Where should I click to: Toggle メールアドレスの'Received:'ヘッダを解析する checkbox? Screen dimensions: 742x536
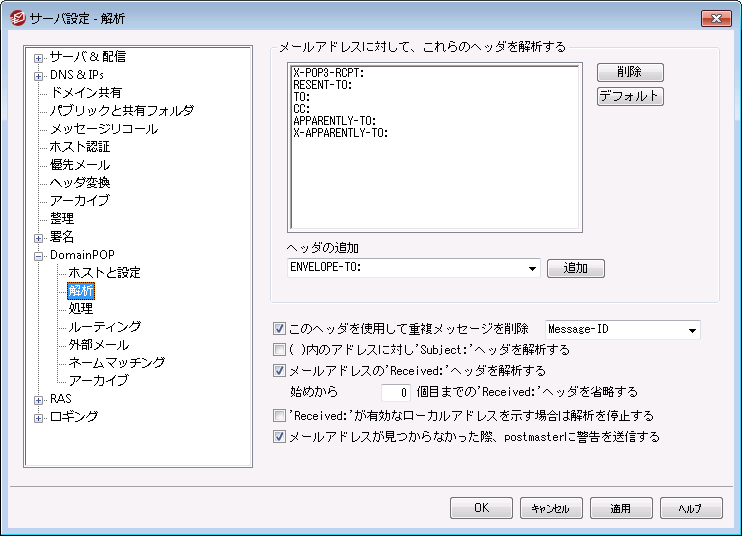pyautogui.click(x=280, y=370)
